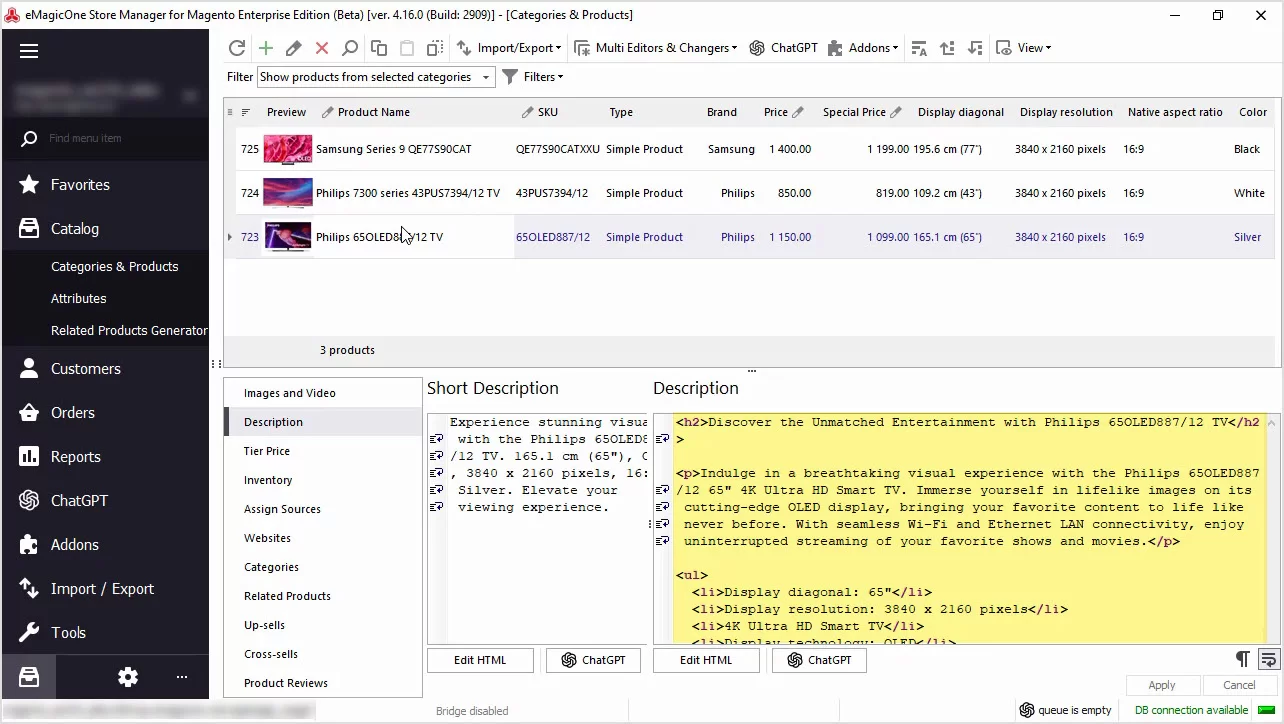Open Categories & Products
Viewport: 1284px width, 724px height.
click(x=115, y=267)
